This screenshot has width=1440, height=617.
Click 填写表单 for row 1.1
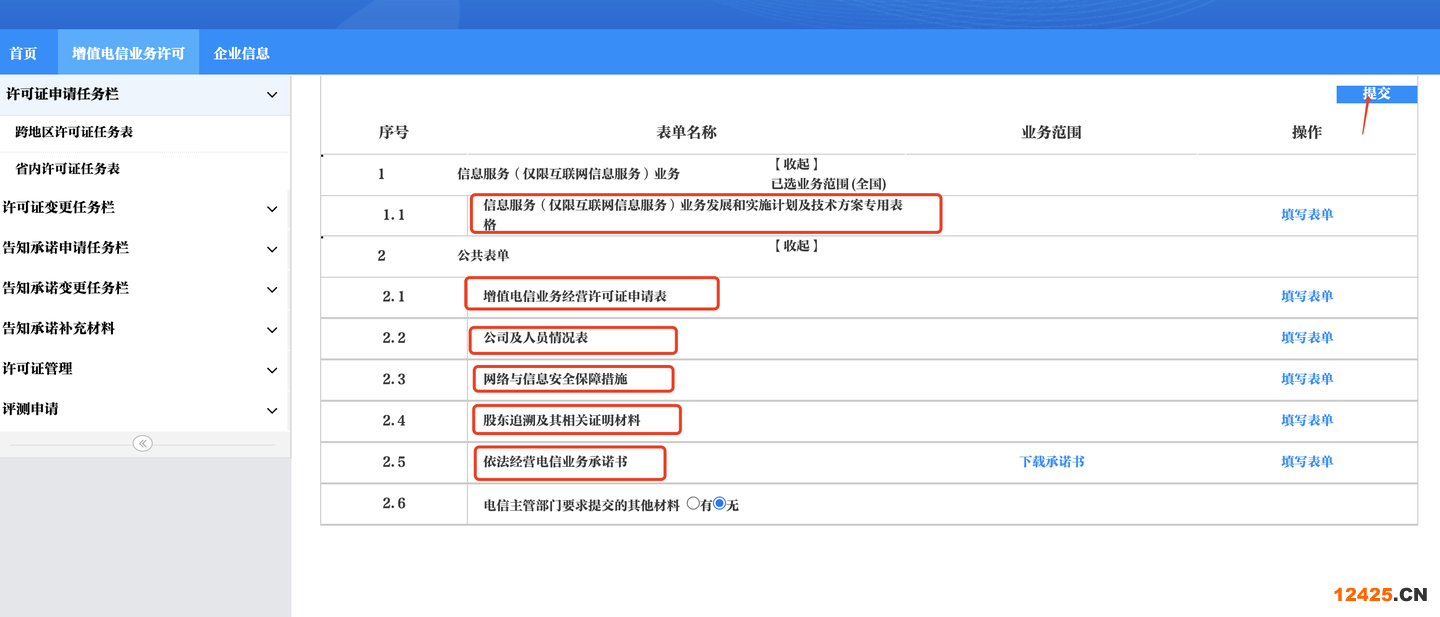click(x=1307, y=214)
